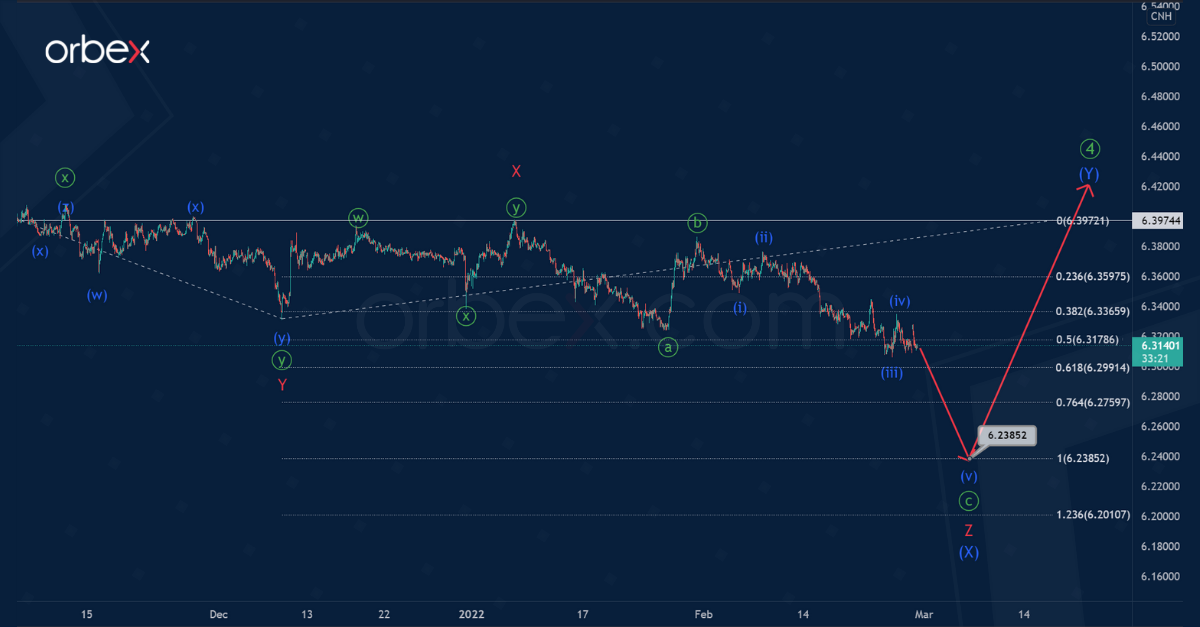This screenshot has height=627, width=1200.
Task: Click 6.50000 on the price axis
Action: click(1161, 67)
